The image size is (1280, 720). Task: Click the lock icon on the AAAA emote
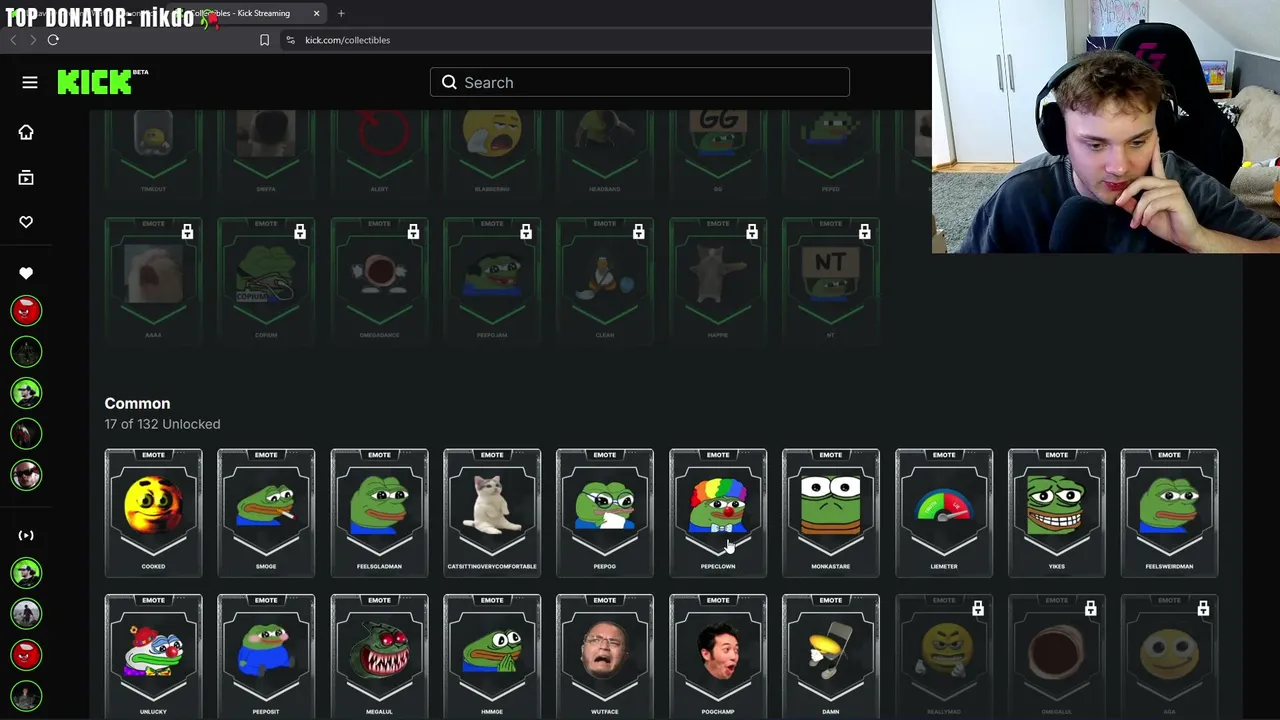pos(187,232)
